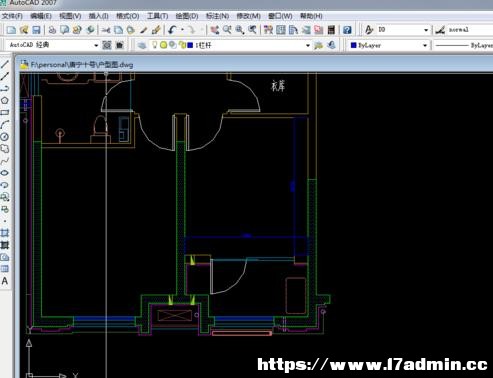This screenshot has width=493, height=378.
Task: Open the 文件(F) menu
Action: [x=12, y=16]
